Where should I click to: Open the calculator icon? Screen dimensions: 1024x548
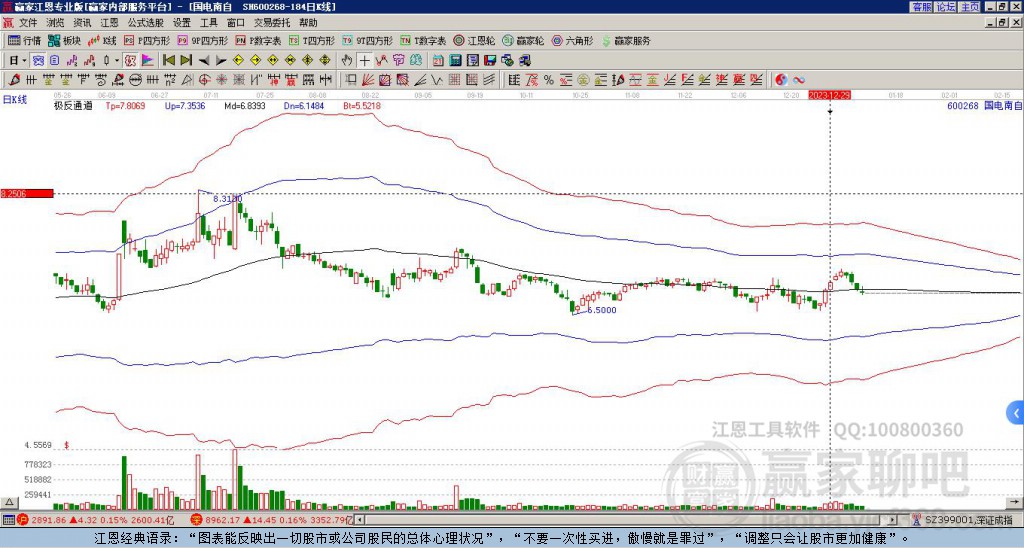(455, 61)
